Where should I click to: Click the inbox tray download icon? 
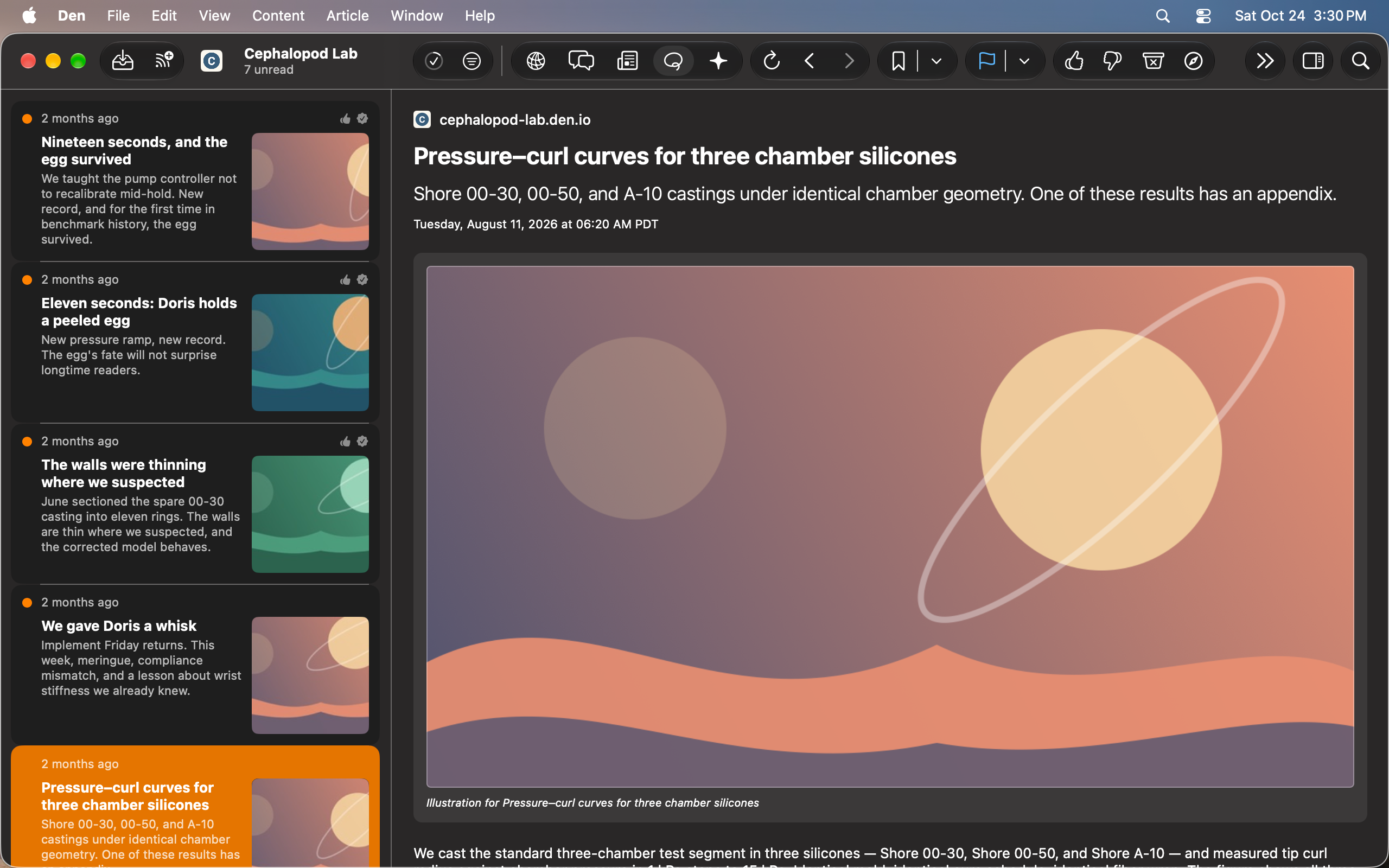(x=123, y=61)
